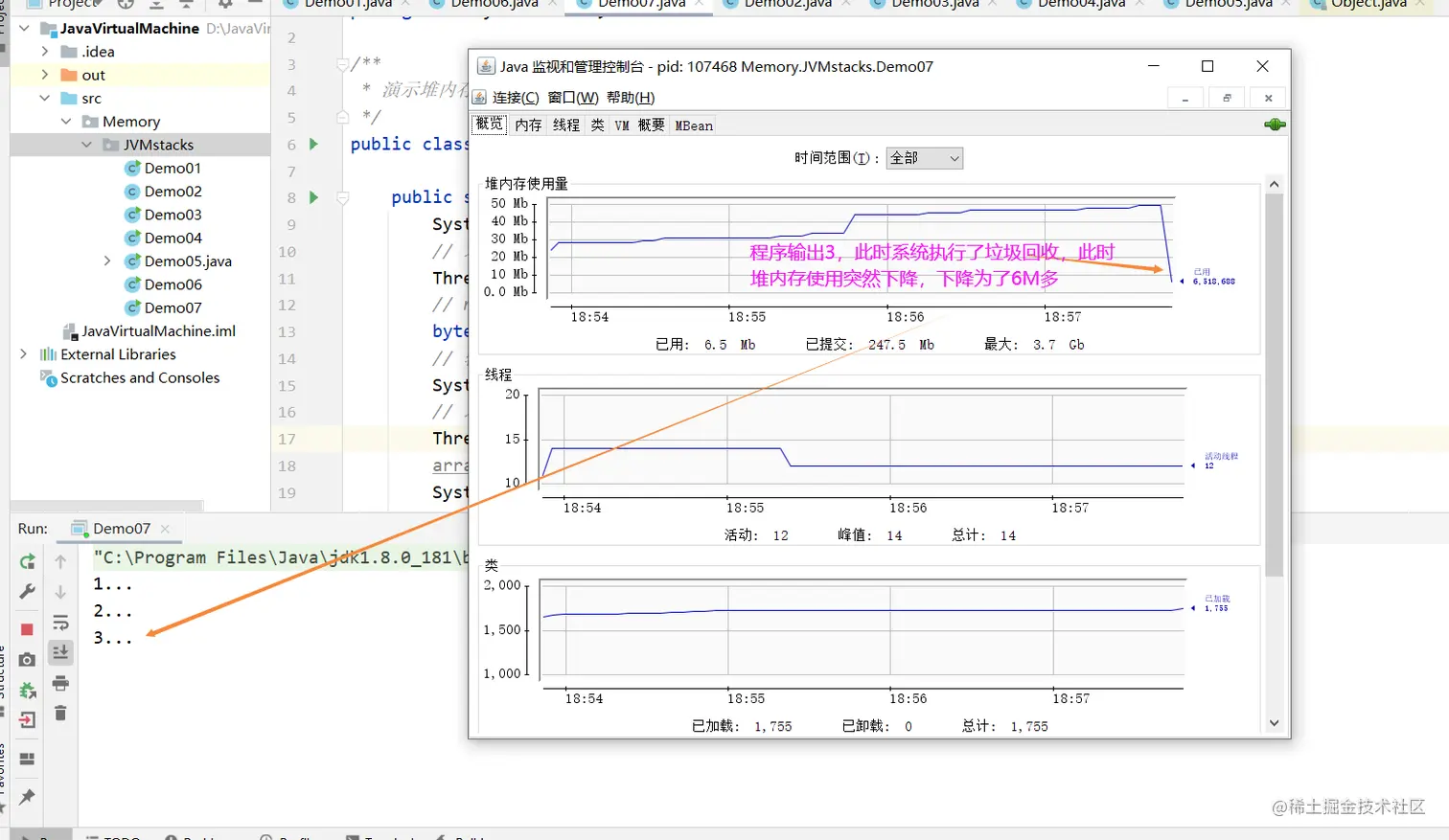
Task: Click the 线程 thread count chart
Action: pyautogui.click(x=862, y=443)
